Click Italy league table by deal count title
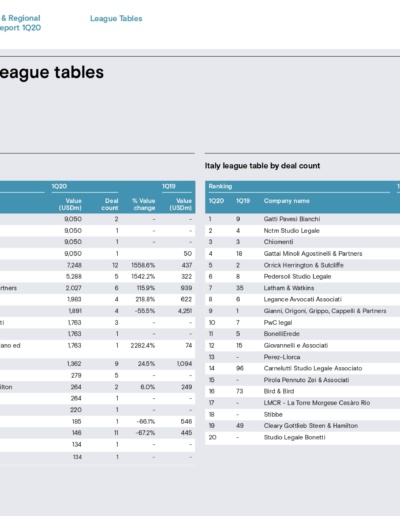 (x=262, y=166)
